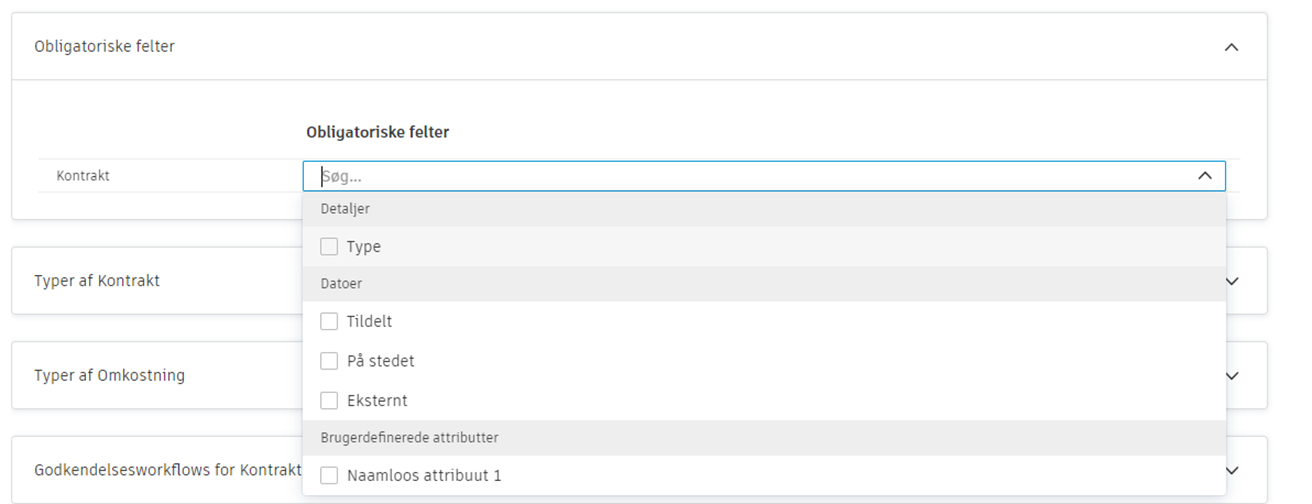Collapse the Obligatoriske felter section chevron
The image size is (1312, 504).
coord(1231,47)
